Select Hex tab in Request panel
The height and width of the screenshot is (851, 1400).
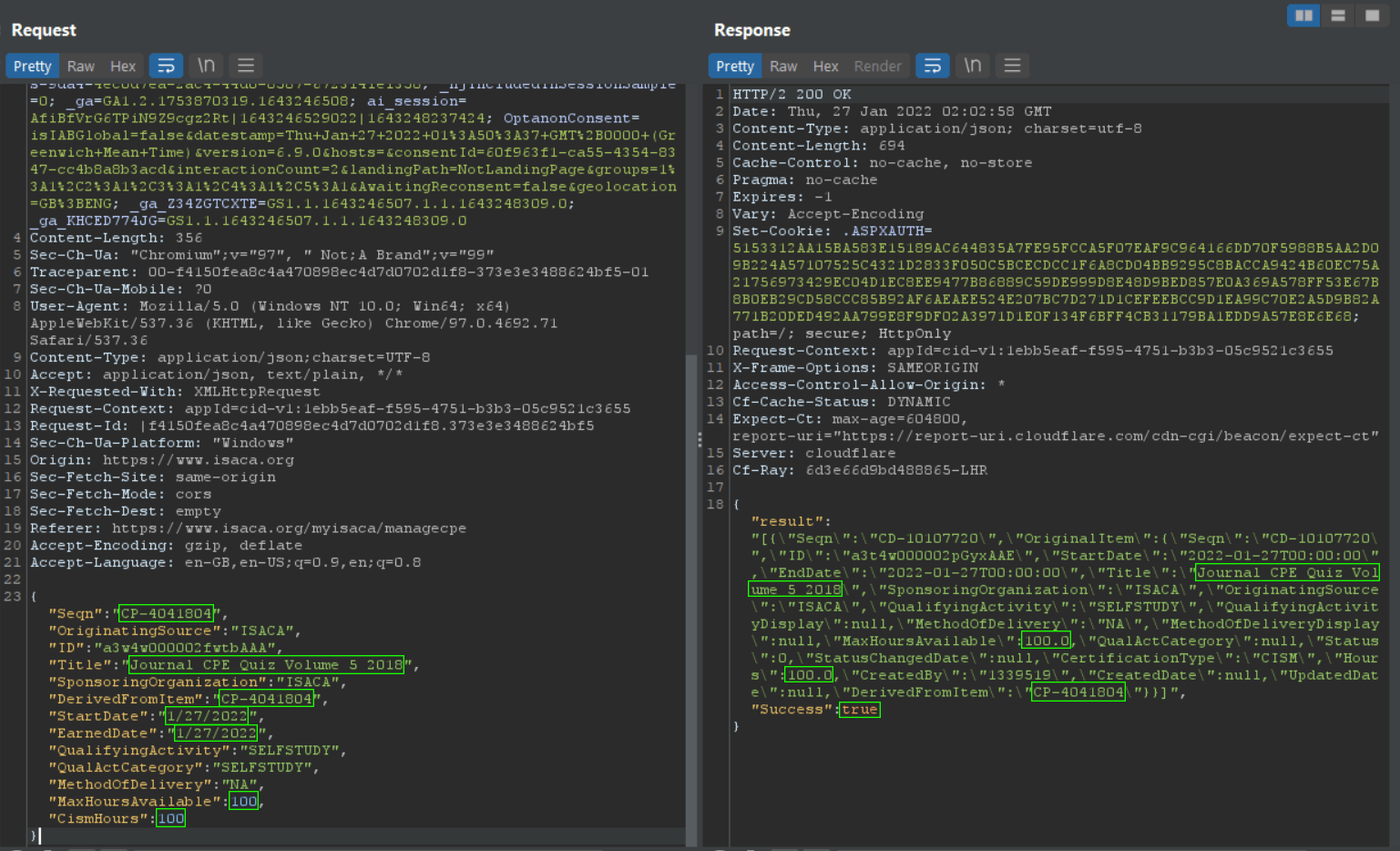tap(123, 66)
